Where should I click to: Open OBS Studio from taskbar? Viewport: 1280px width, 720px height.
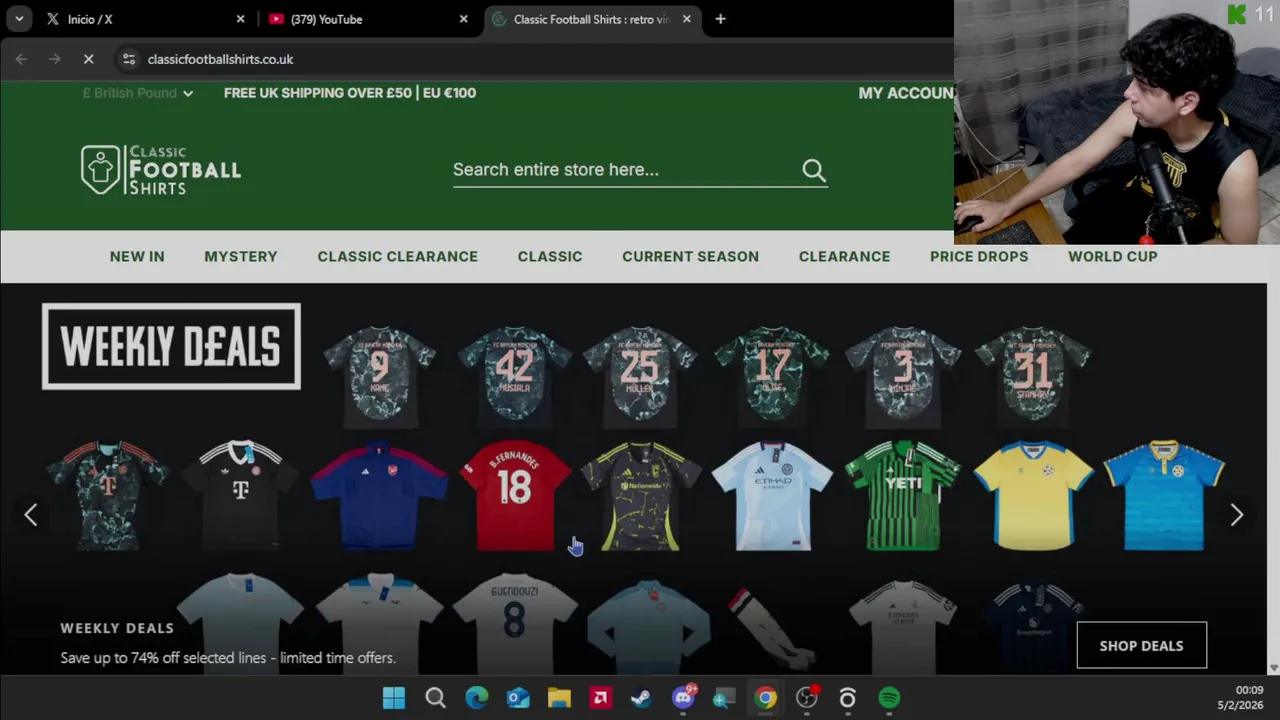[806, 698]
